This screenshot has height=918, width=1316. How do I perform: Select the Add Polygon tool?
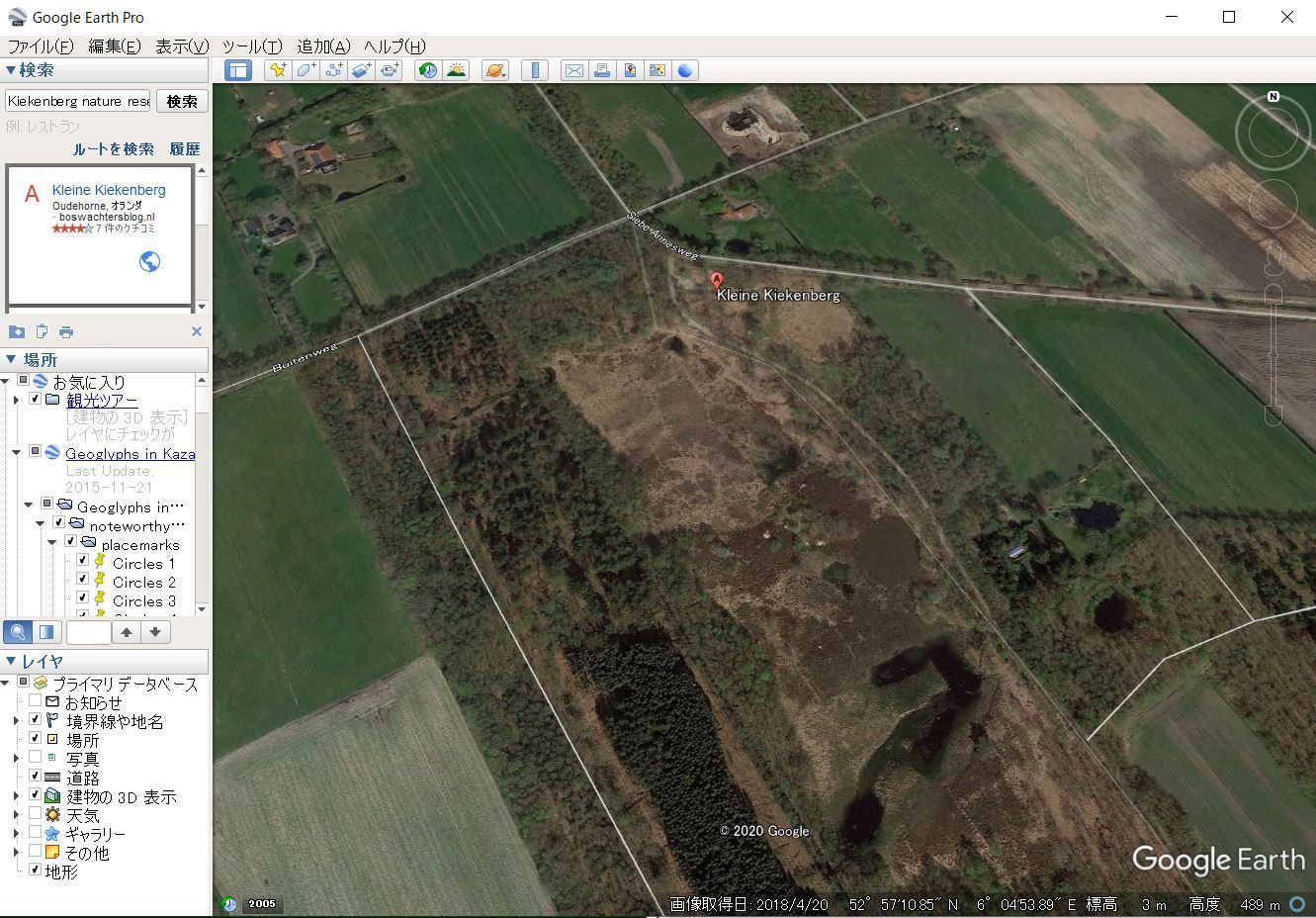click(306, 70)
